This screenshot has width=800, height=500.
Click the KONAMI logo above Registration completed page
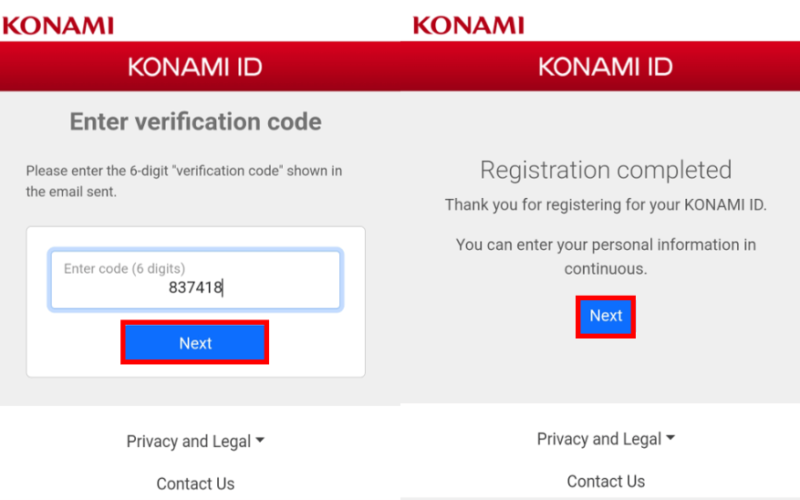point(468,26)
